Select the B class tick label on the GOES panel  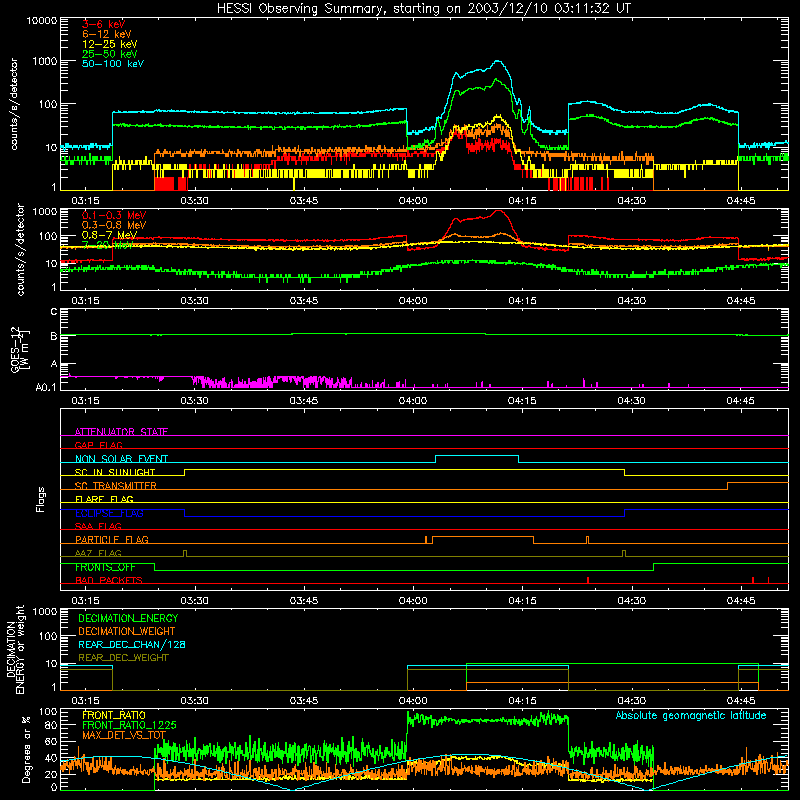[x=54, y=336]
